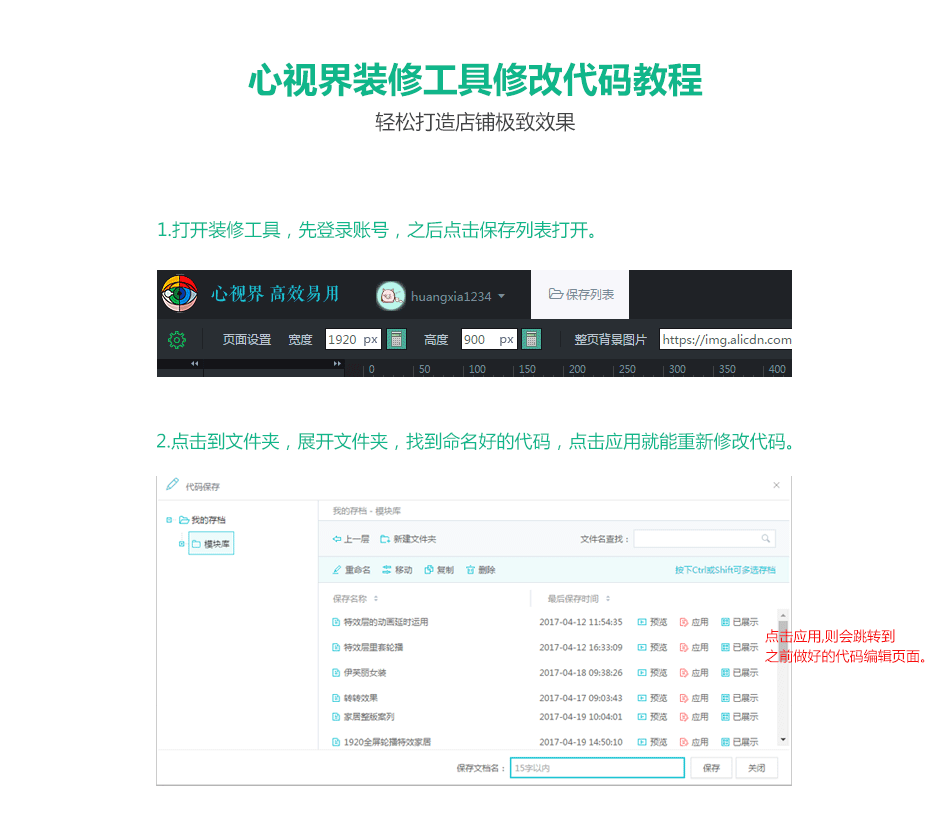Apply the 特效层里套轮播 entry
950x836 pixels.
click(x=694, y=648)
